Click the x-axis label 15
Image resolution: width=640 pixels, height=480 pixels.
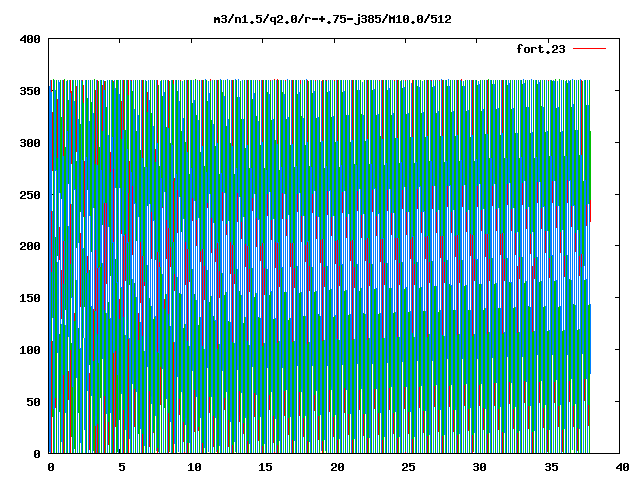click(x=265, y=467)
